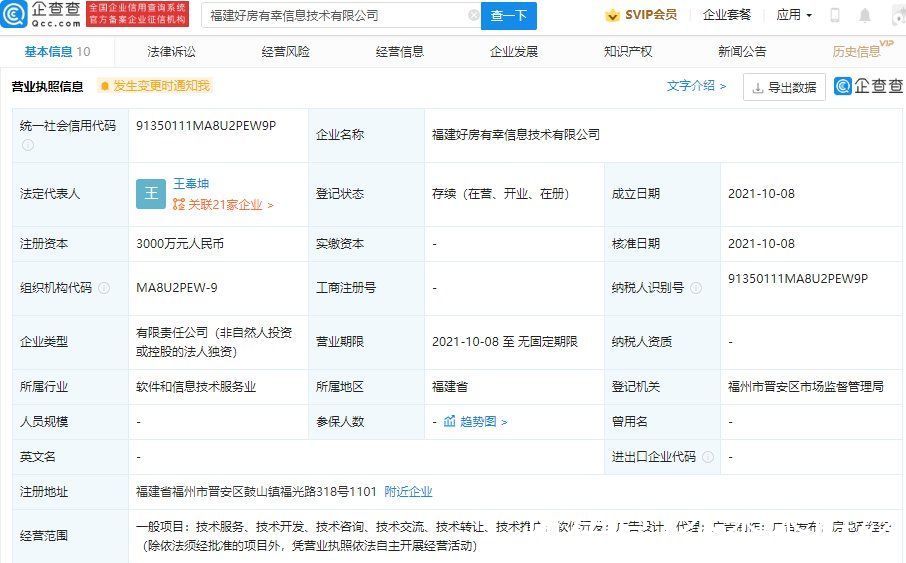Screen dimensions: 906x563
Task: Switch to the 历史信息 VIP tab
Action: point(862,50)
